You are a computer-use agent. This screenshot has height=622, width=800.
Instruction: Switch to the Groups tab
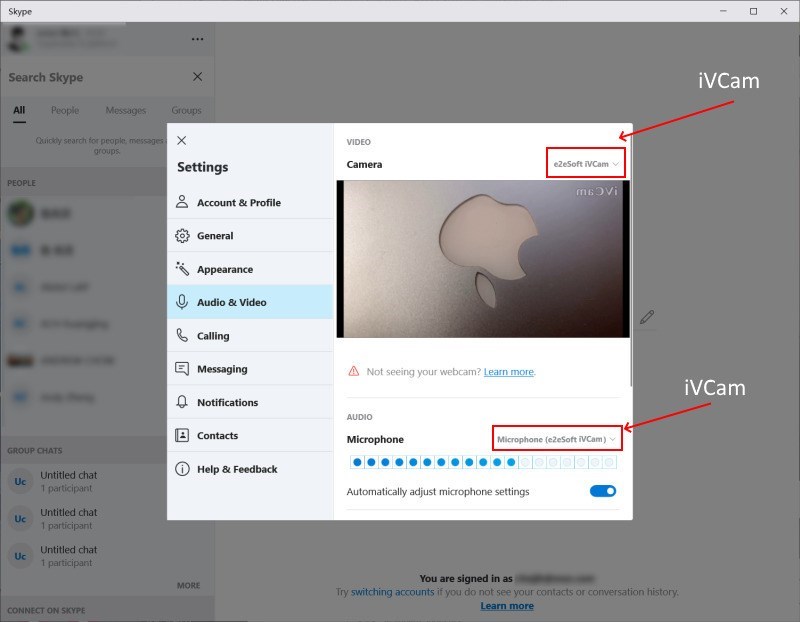pos(186,110)
